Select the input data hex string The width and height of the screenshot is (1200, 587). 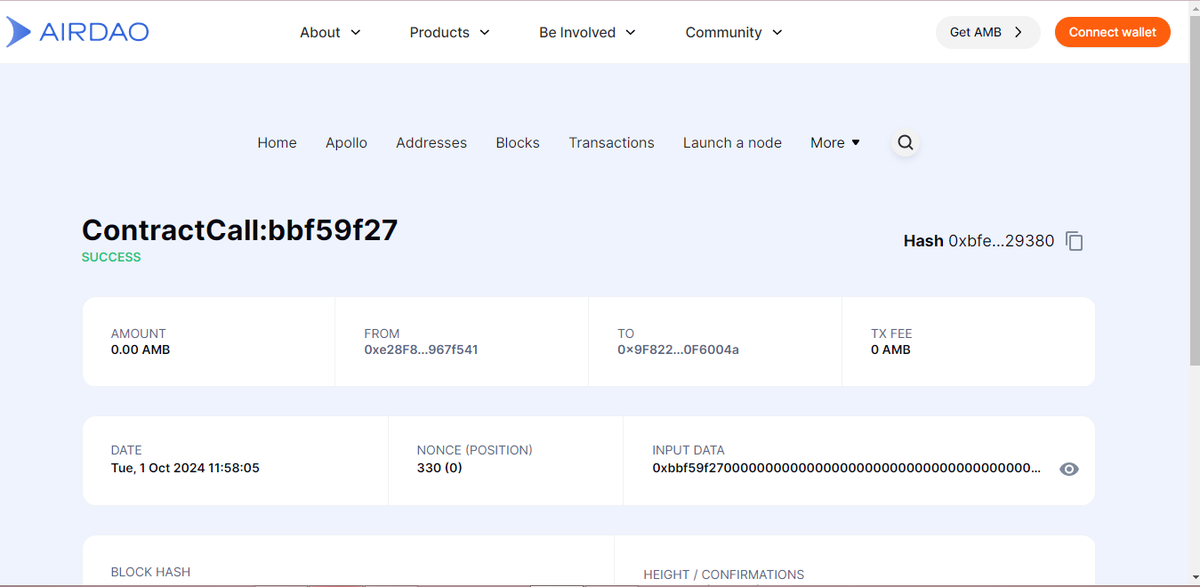(x=846, y=467)
